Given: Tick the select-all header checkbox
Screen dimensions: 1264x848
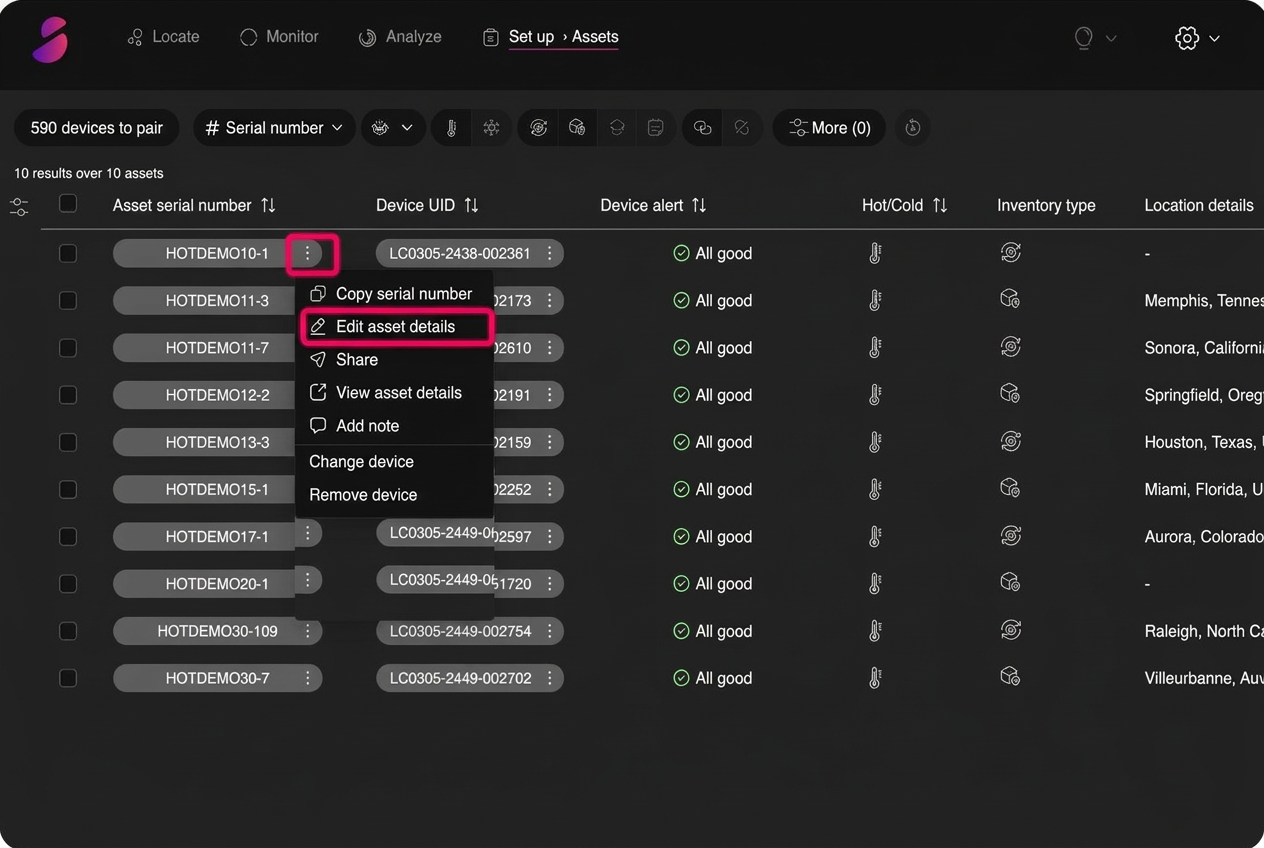Looking at the screenshot, I should 68,204.
